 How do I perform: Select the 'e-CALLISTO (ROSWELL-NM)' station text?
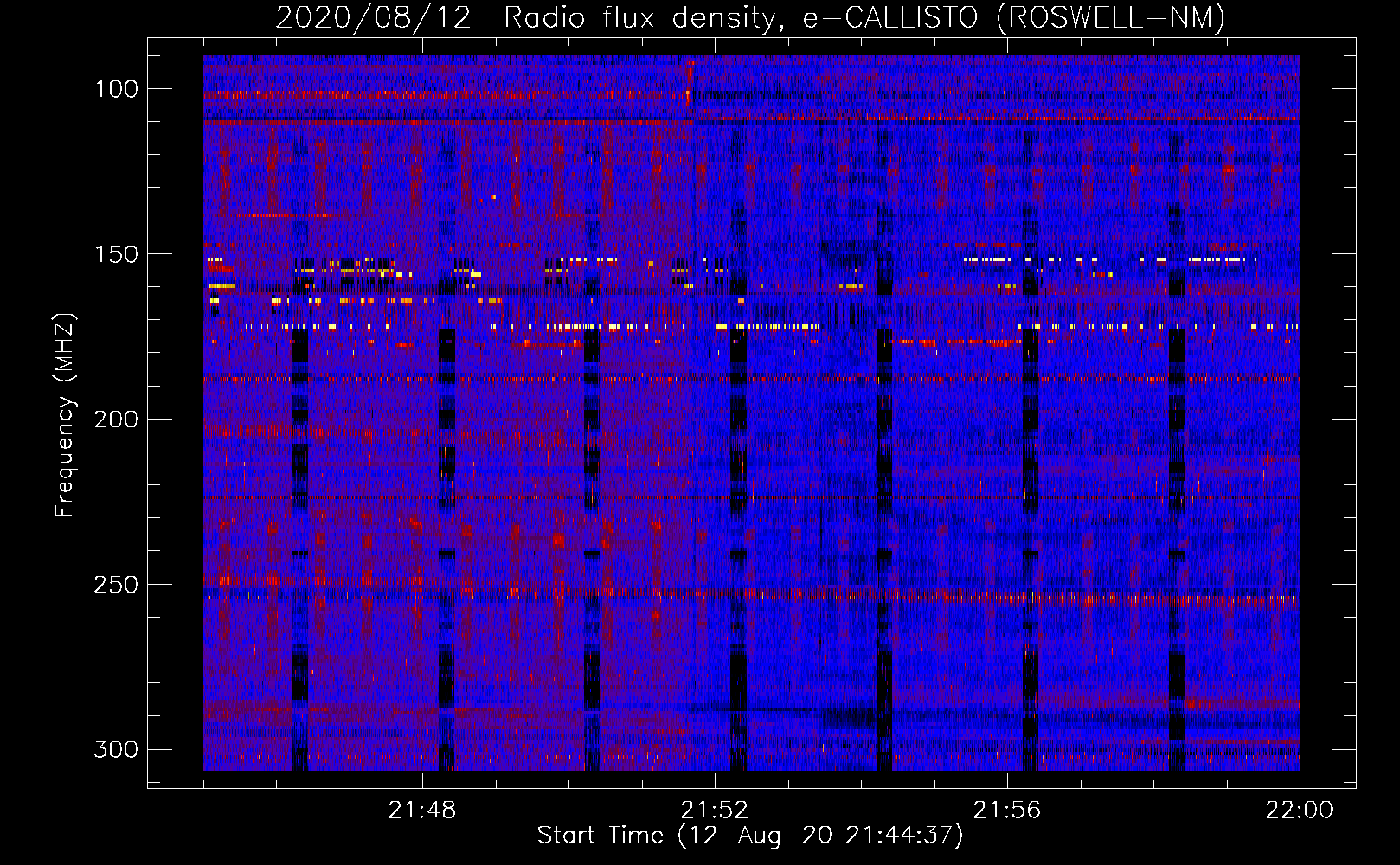click(1014, 18)
